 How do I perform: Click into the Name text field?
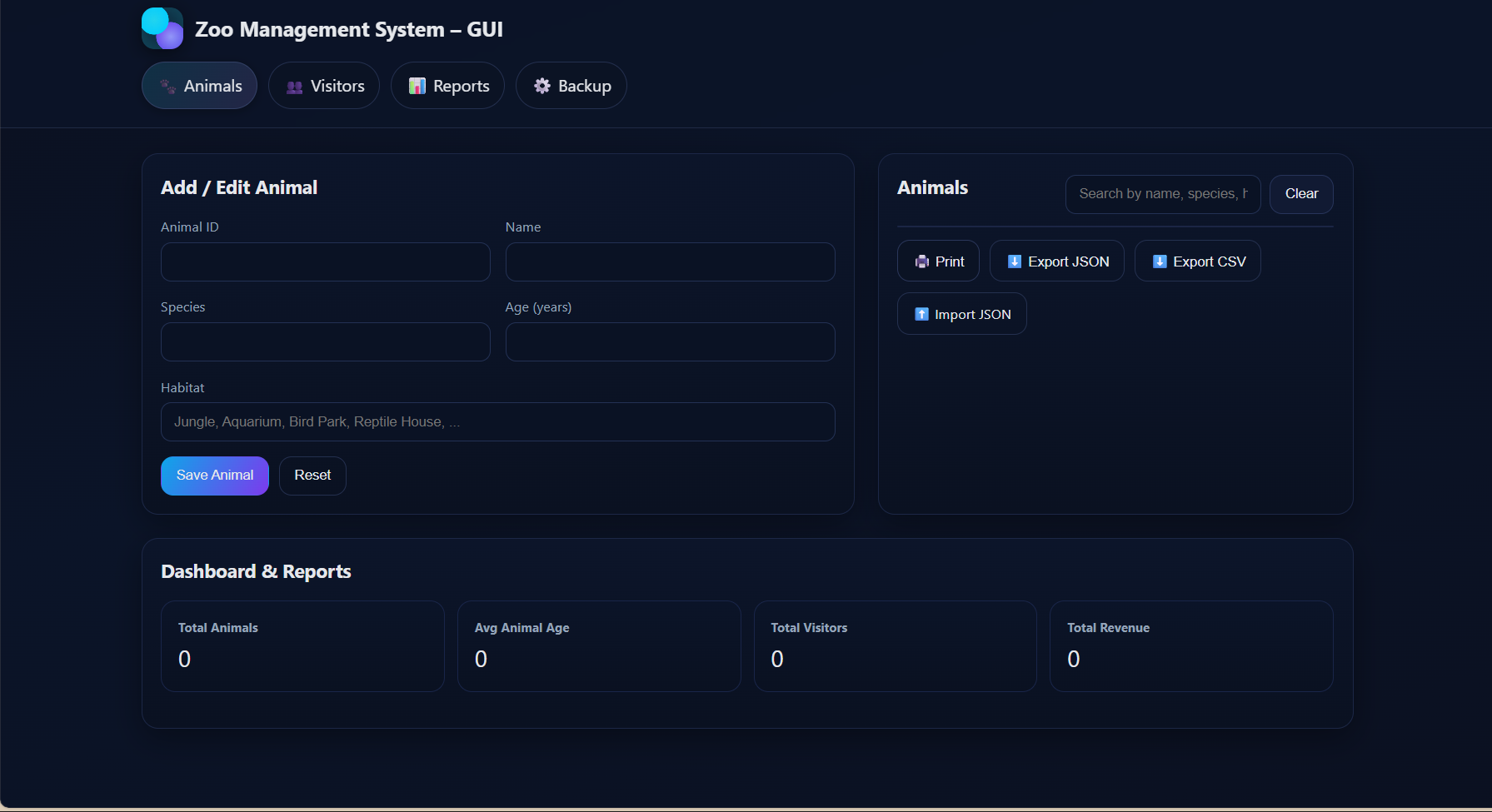tap(670, 262)
